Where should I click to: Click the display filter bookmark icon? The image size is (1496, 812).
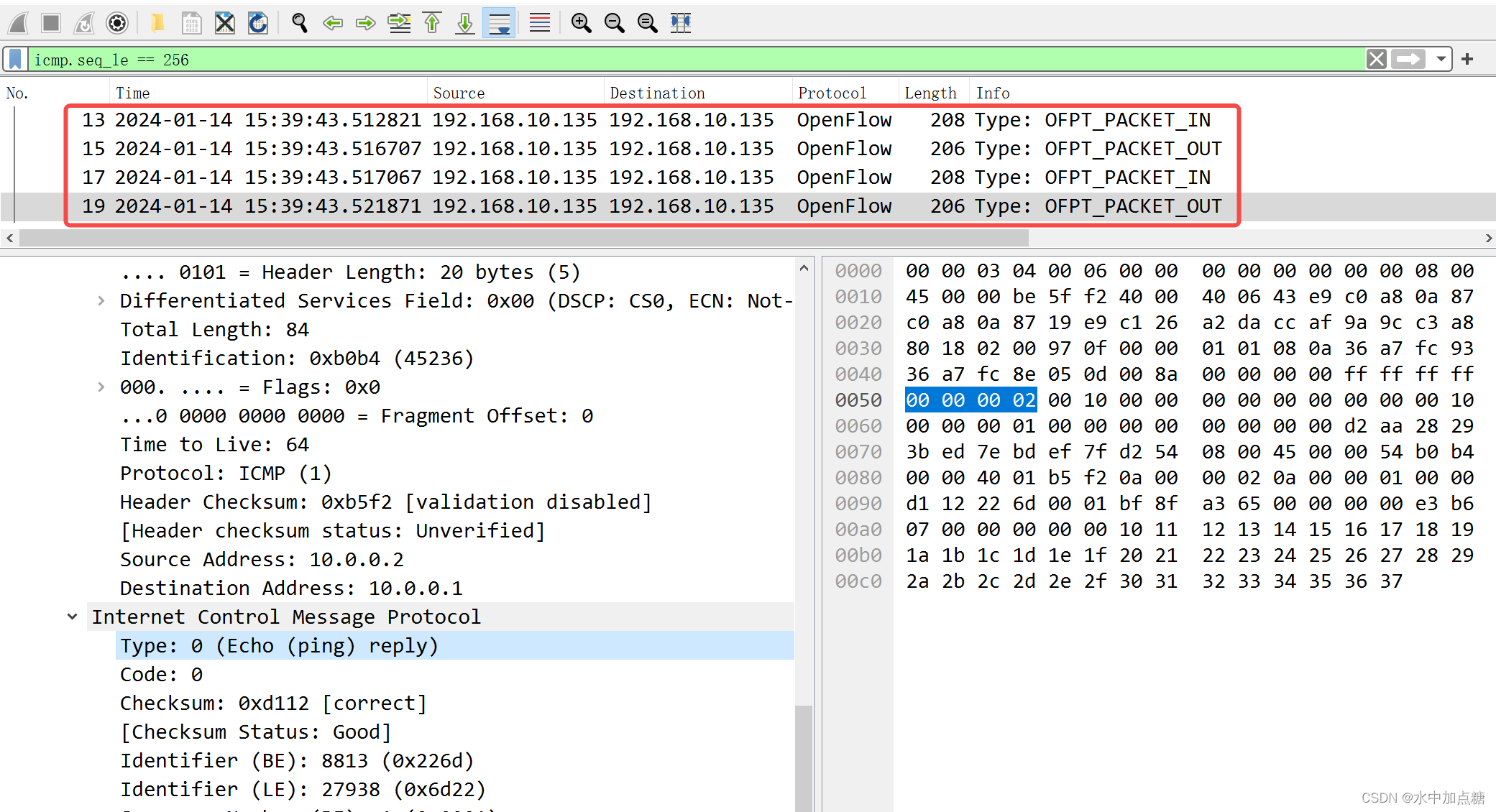(16, 60)
